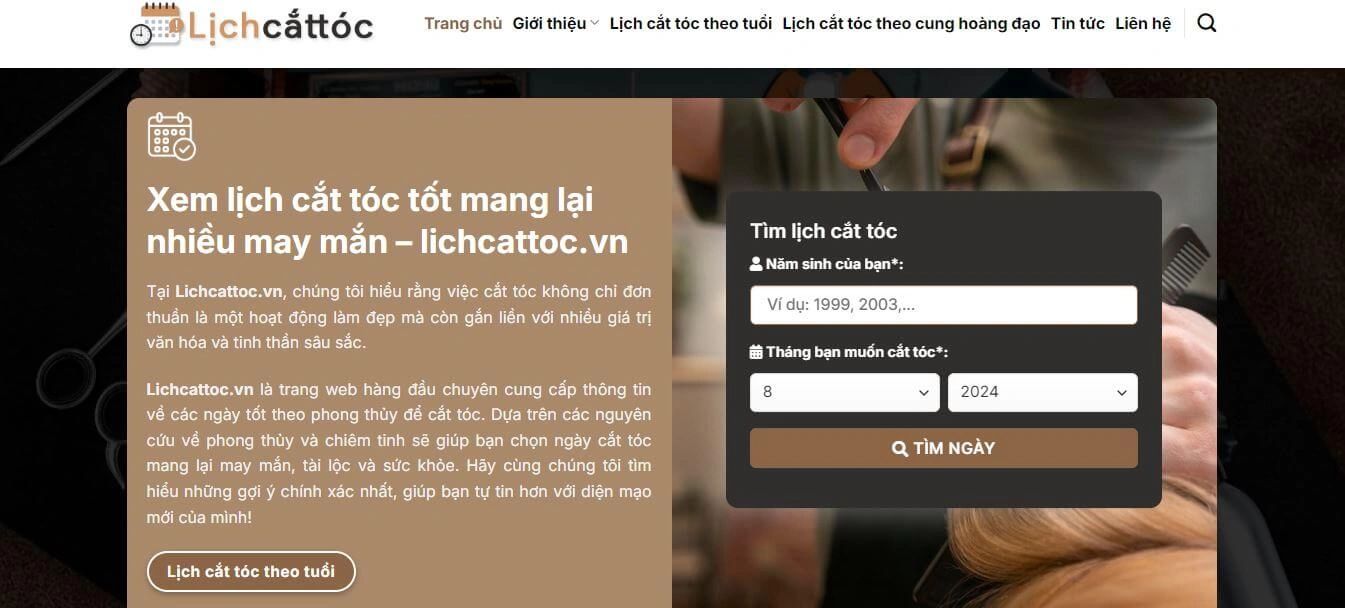The width and height of the screenshot is (1345, 608).
Task: Click the magnifier icon in TÌM NGÀY button
Action: tap(900, 448)
